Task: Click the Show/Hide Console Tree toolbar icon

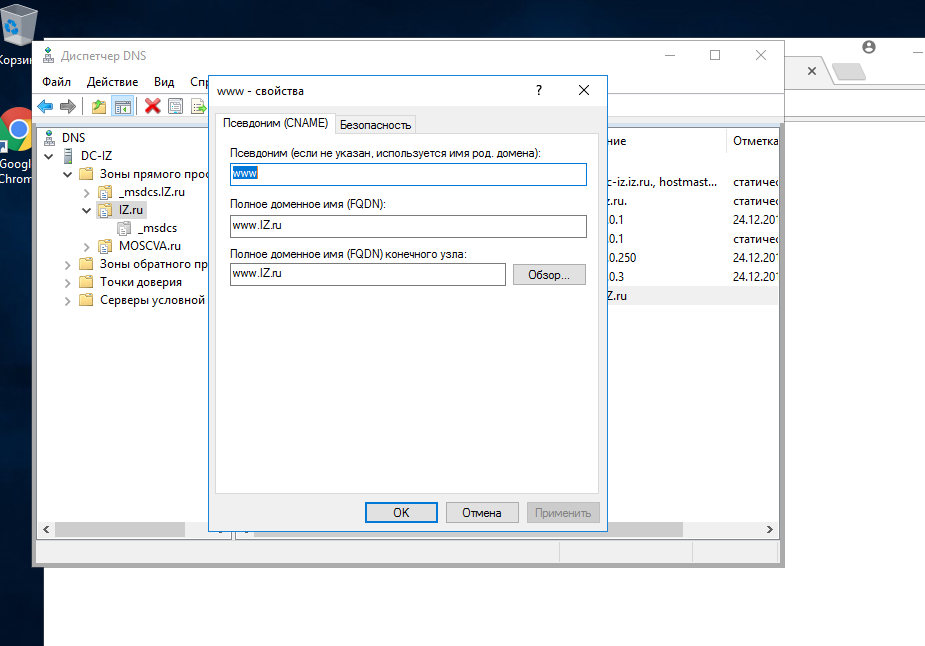Action: tap(123, 107)
